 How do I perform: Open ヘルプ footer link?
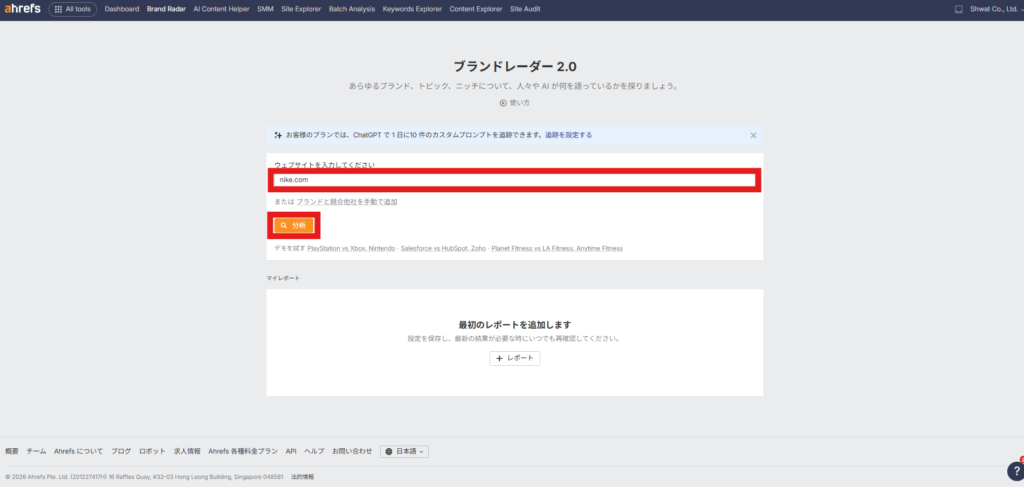314,451
